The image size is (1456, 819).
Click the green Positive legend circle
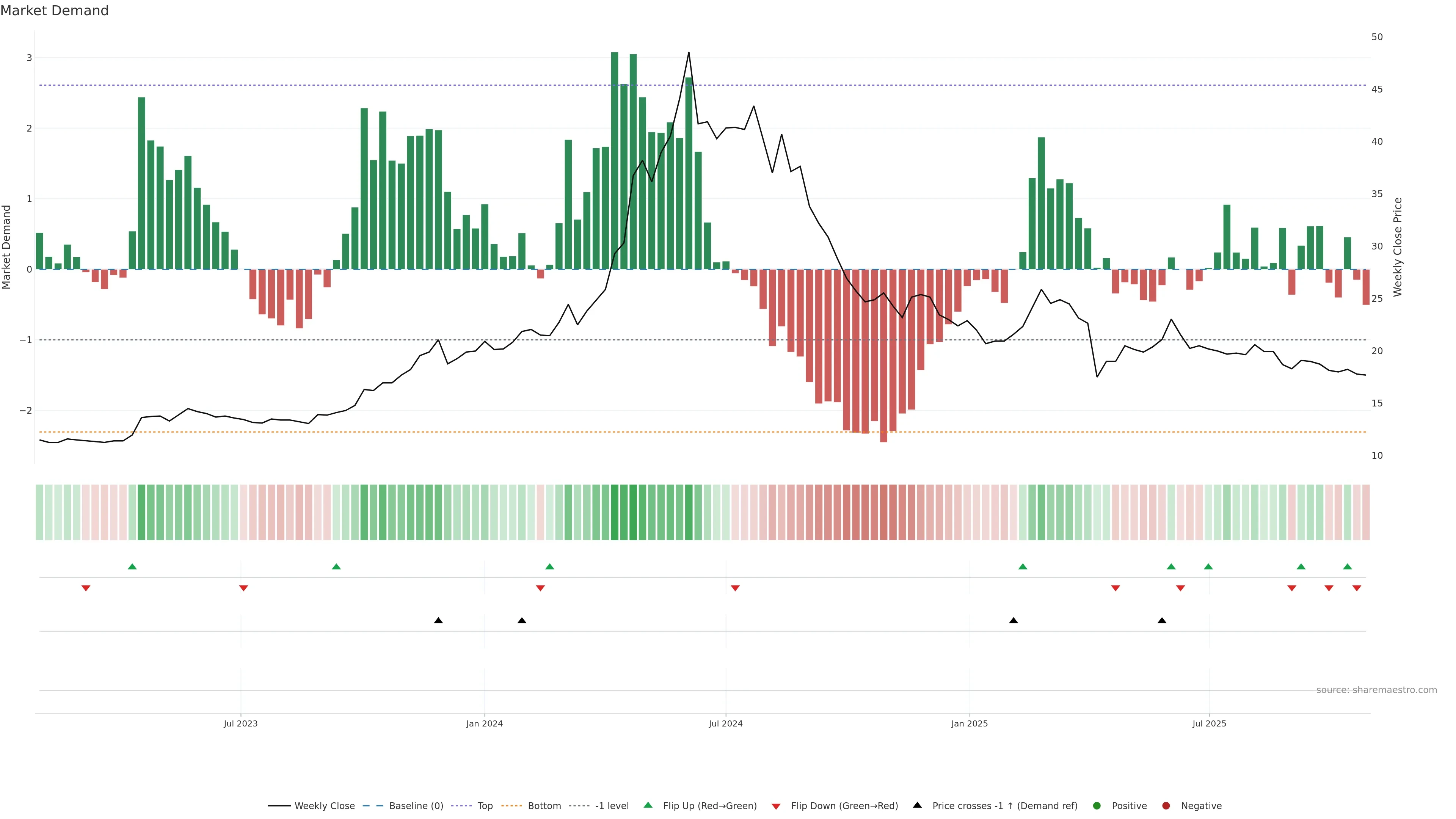(1097, 805)
